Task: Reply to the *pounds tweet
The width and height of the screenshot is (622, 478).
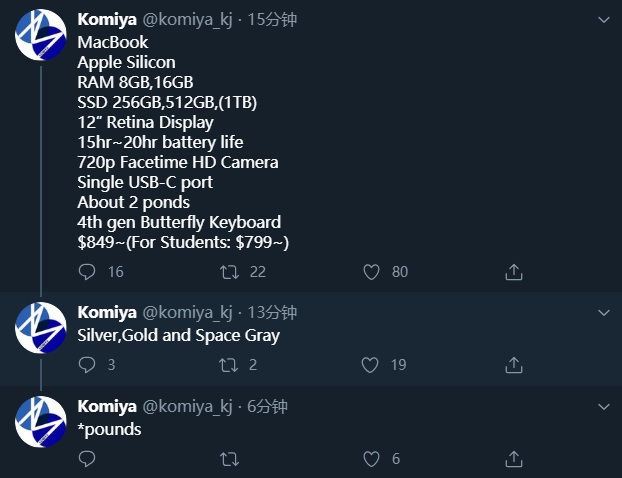Action: [87, 459]
